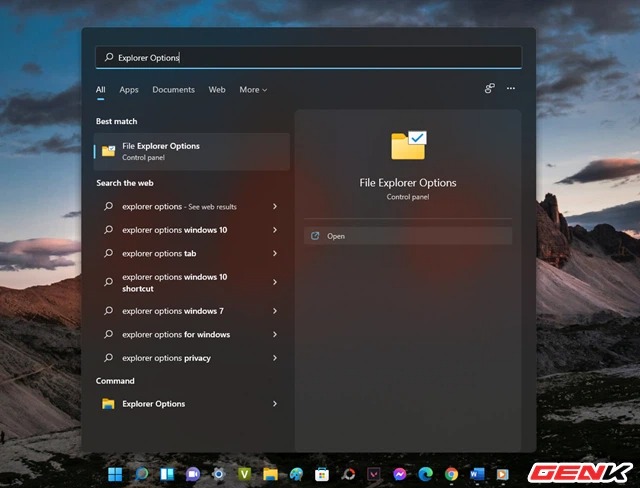The width and height of the screenshot is (640, 488).
Task: Expand the More filter dropdown
Action: pos(253,90)
